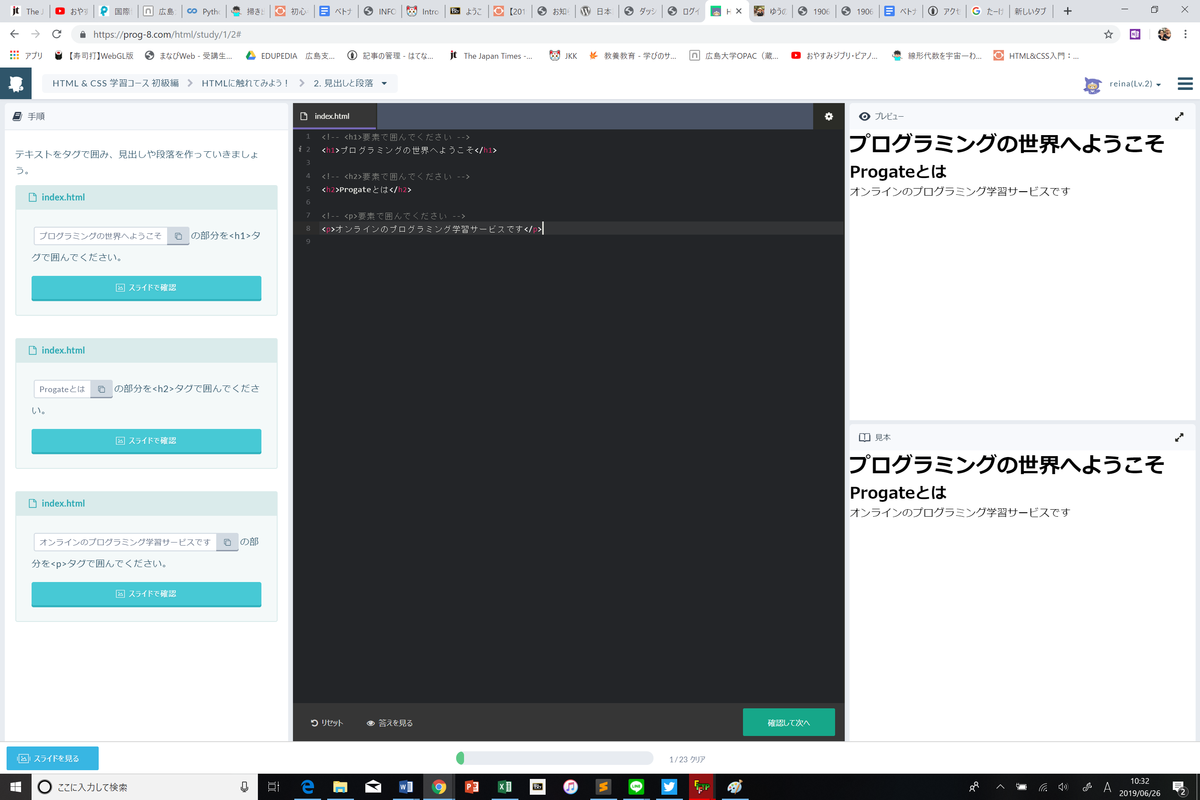Click the リセット button
The width and height of the screenshot is (1200, 800).
point(327,722)
